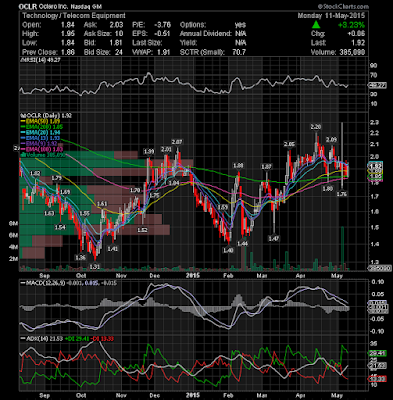393x400 pixels.
Task: Click the red 19.33 axis value tag
Action: click(377, 379)
